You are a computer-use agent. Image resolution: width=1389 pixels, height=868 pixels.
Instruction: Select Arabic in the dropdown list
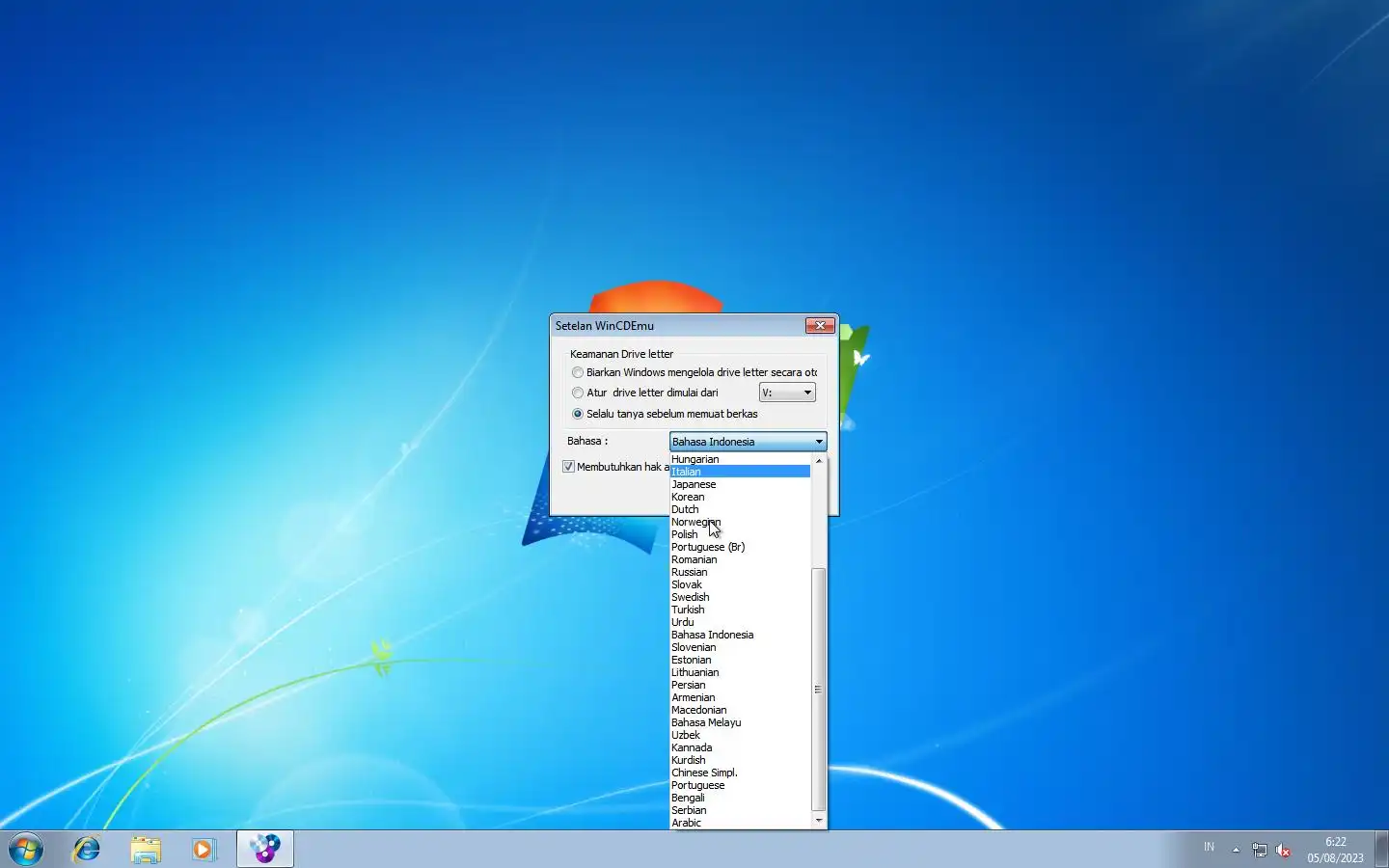[740, 823]
